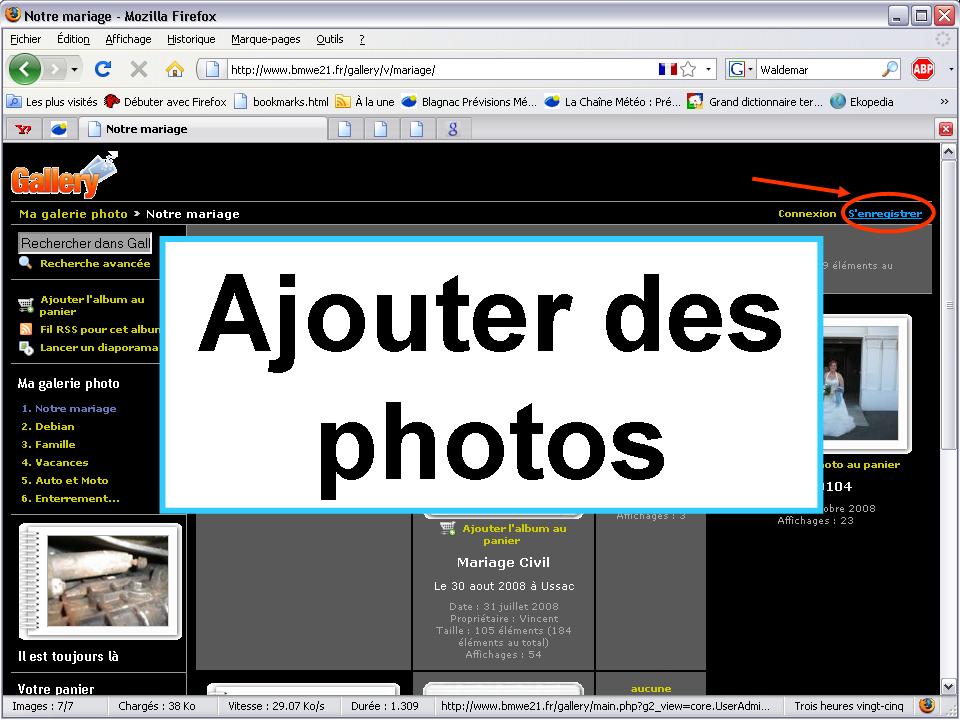Open the Debian album link
Image resolution: width=960 pixels, height=720 pixels.
point(54,426)
